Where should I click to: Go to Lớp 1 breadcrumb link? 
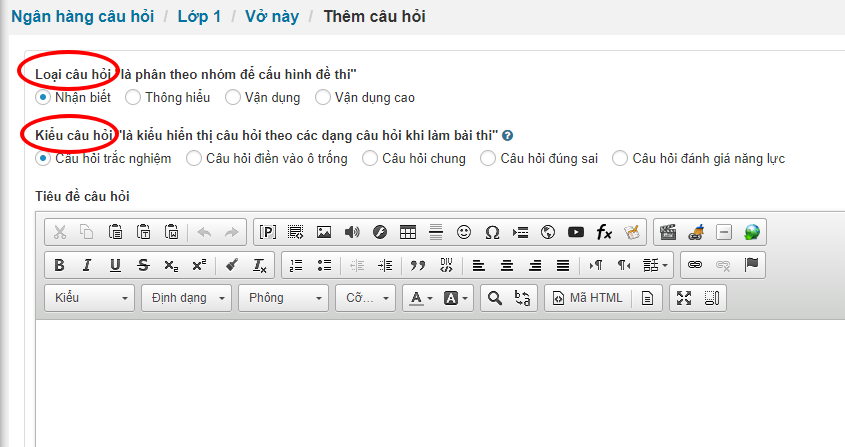pos(199,16)
